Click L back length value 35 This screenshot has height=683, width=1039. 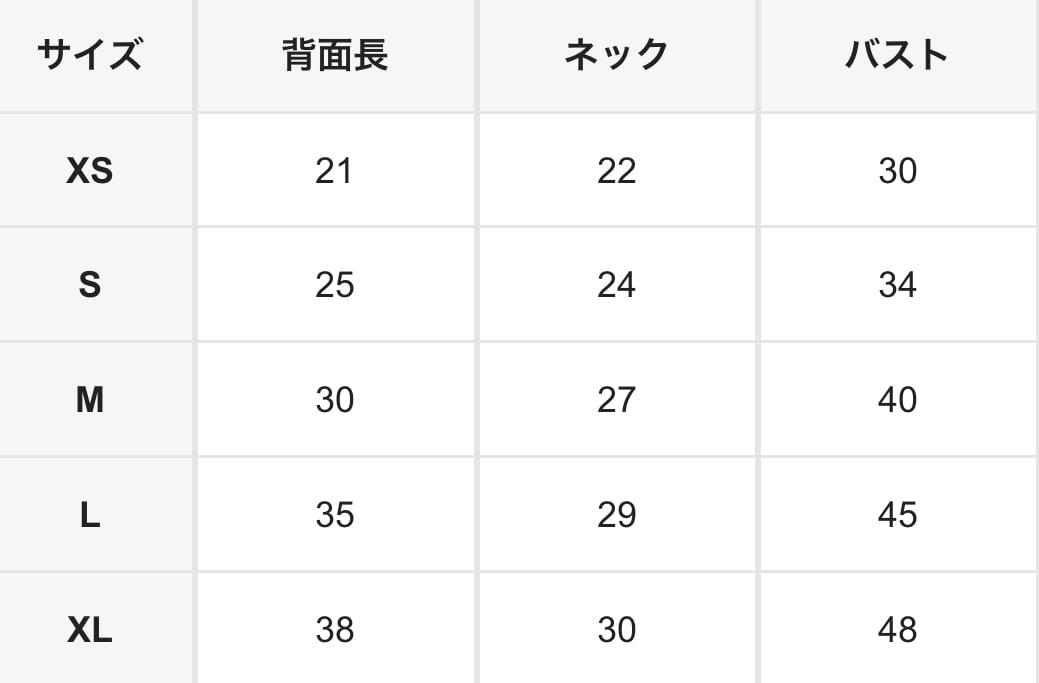click(x=334, y=515)
